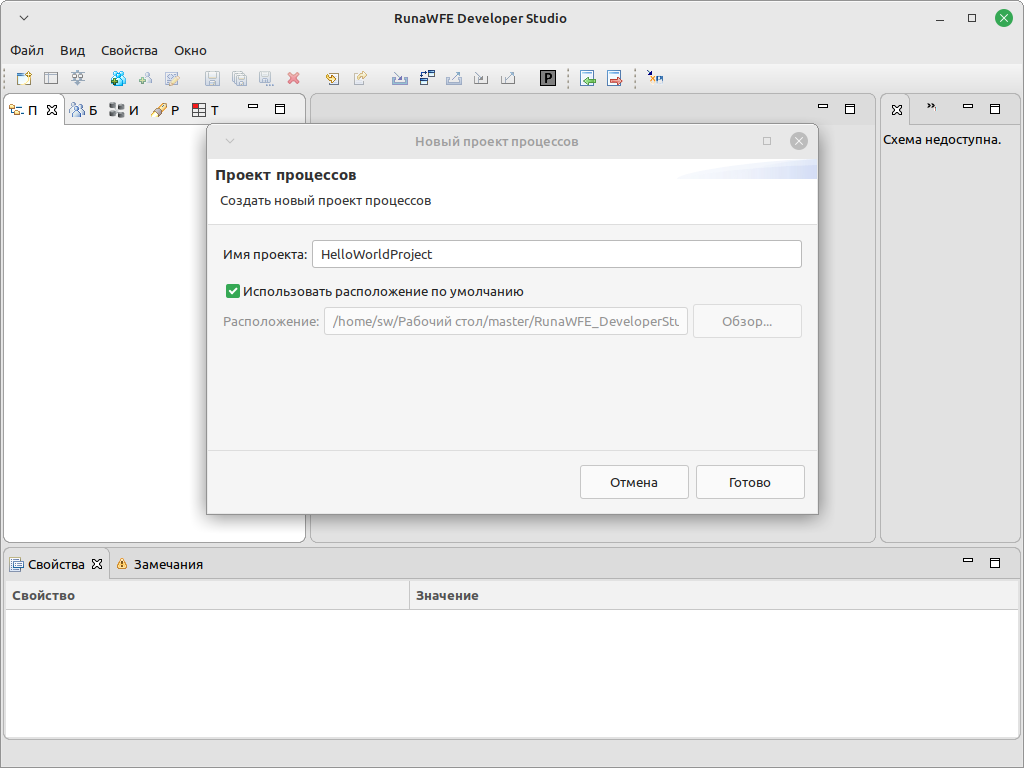Click the red X delete toolbar icon

[294, 78]
